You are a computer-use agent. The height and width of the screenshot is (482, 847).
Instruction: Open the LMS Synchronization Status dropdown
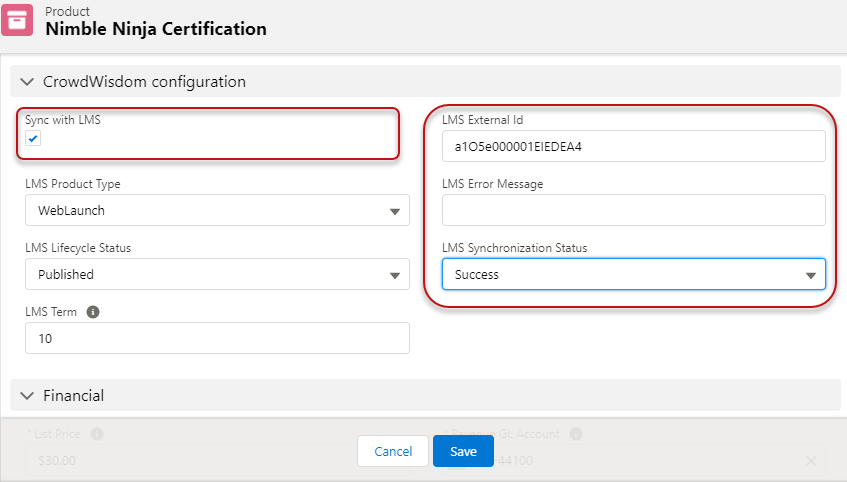(x=633, y=274)
